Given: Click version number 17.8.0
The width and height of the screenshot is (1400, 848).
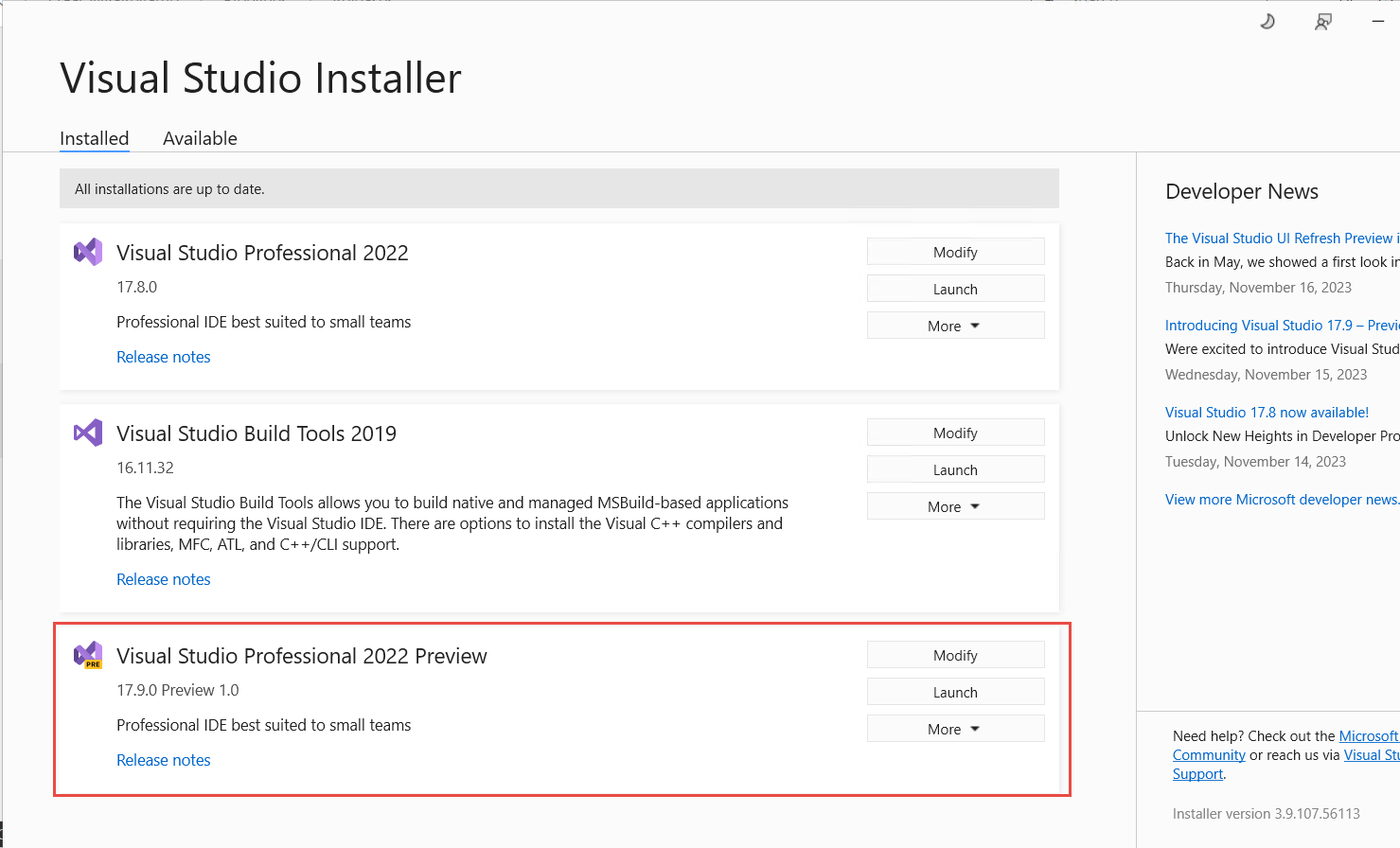Looking at the screenshot, I should [136, 287].
